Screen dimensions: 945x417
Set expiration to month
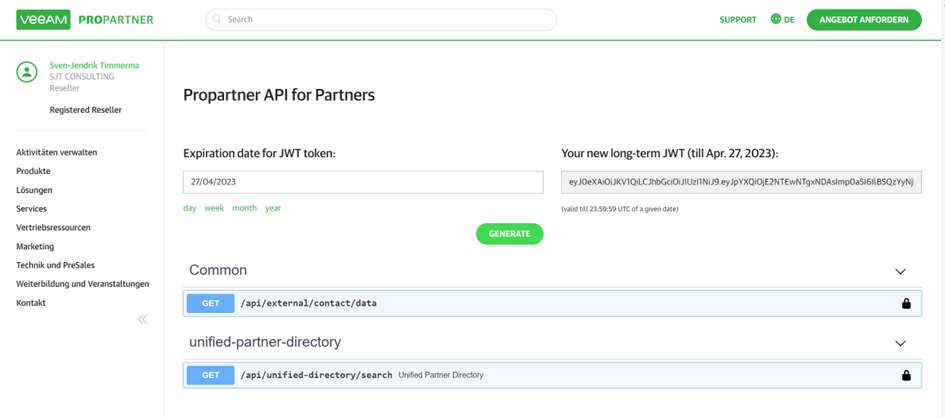245,208
